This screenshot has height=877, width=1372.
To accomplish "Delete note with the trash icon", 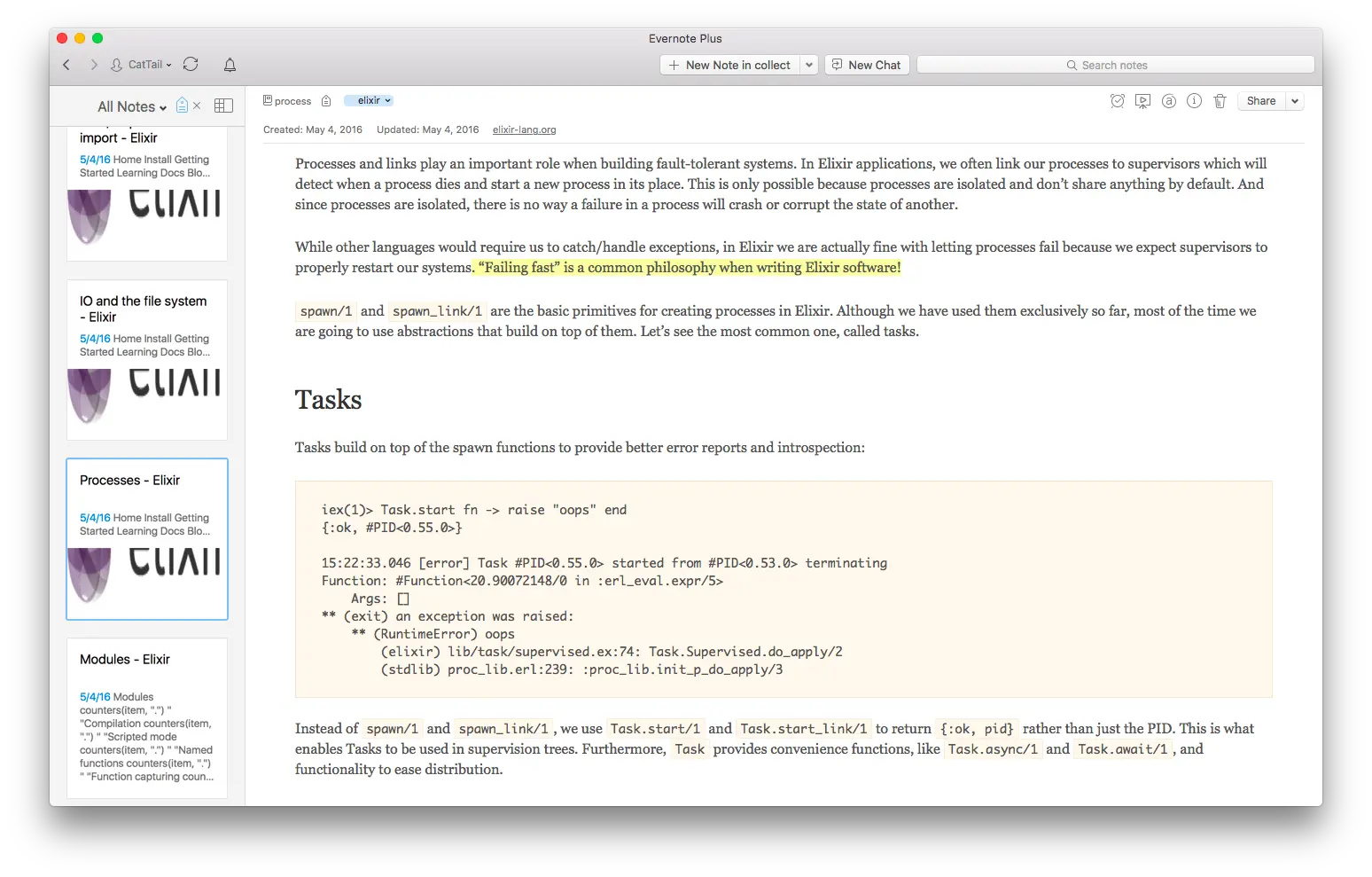I will coord(1220,101).
